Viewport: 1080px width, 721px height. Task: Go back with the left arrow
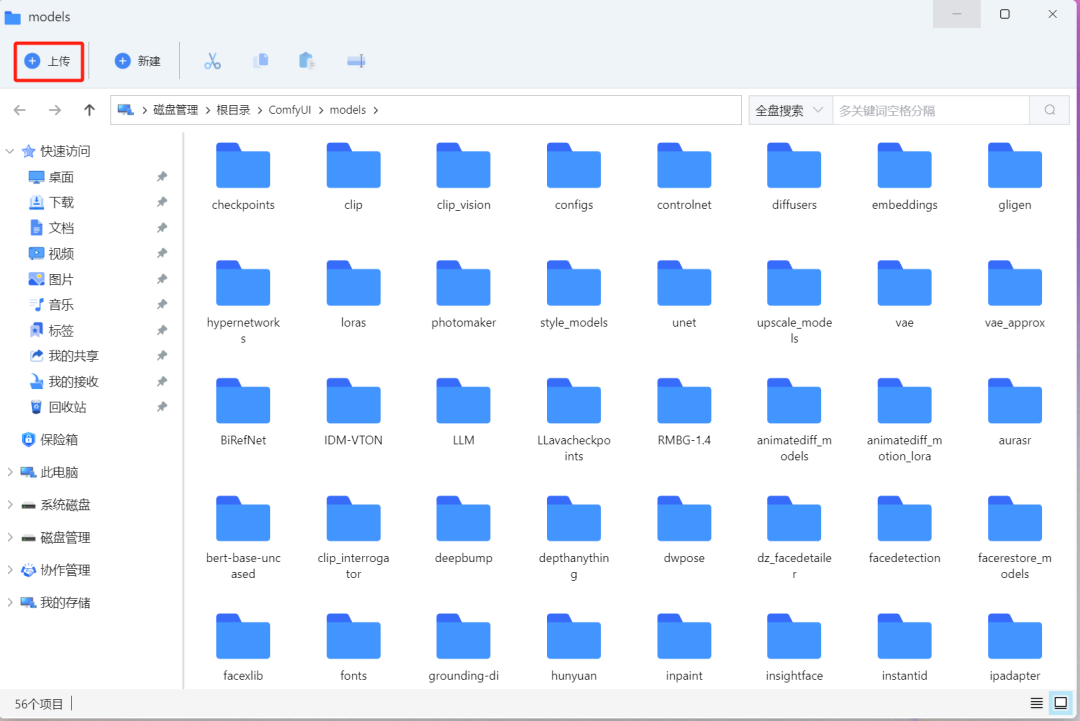pos(19,110)
